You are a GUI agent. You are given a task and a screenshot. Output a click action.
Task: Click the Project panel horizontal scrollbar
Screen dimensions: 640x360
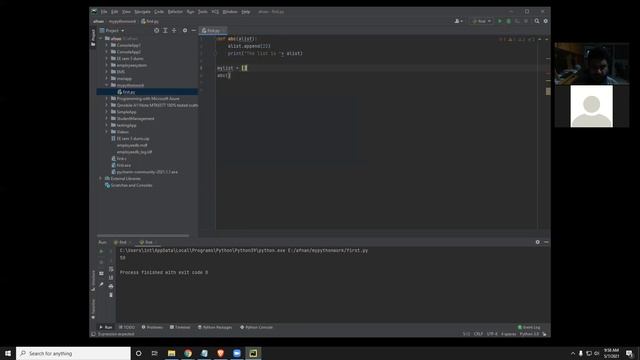coord(143,236)
